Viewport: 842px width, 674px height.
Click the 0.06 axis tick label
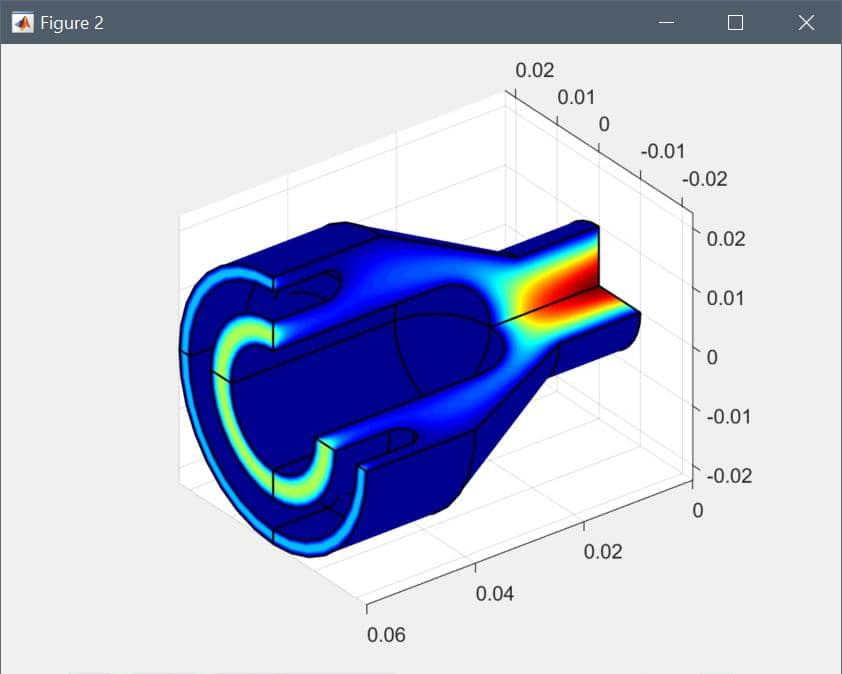tap(386, 635)
